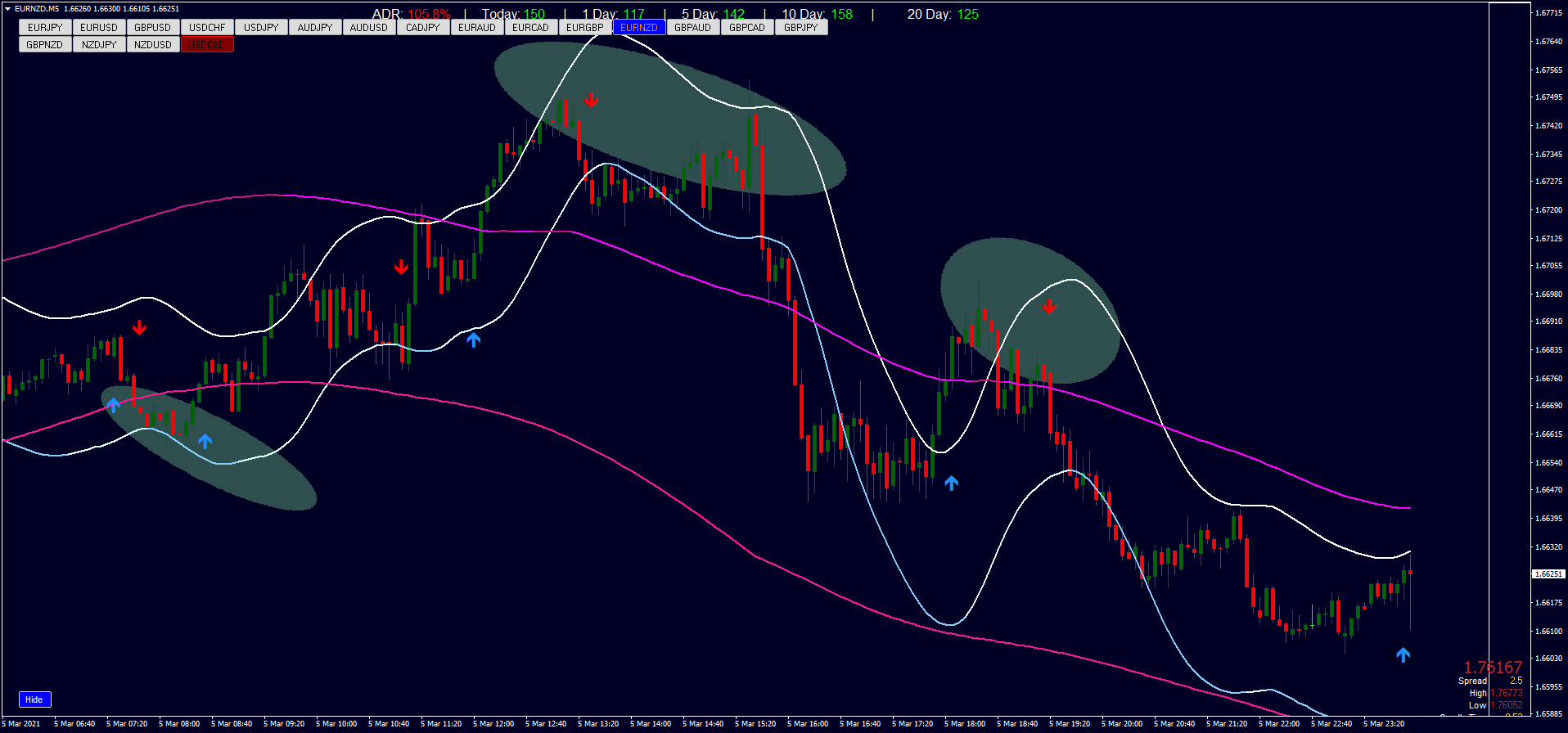Viewport: 1568px width, 733px height.
Task: Click the leftmost red down arrow signal
Action: tap(139, 328)
